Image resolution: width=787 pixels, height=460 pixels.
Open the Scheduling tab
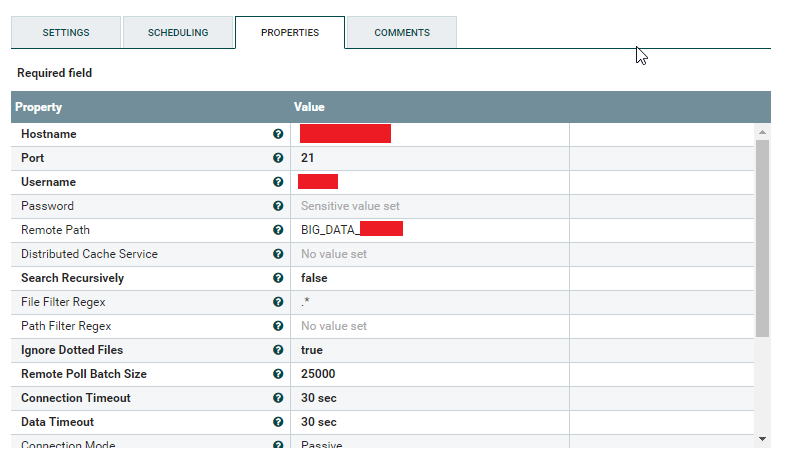(x=178, y=33)
